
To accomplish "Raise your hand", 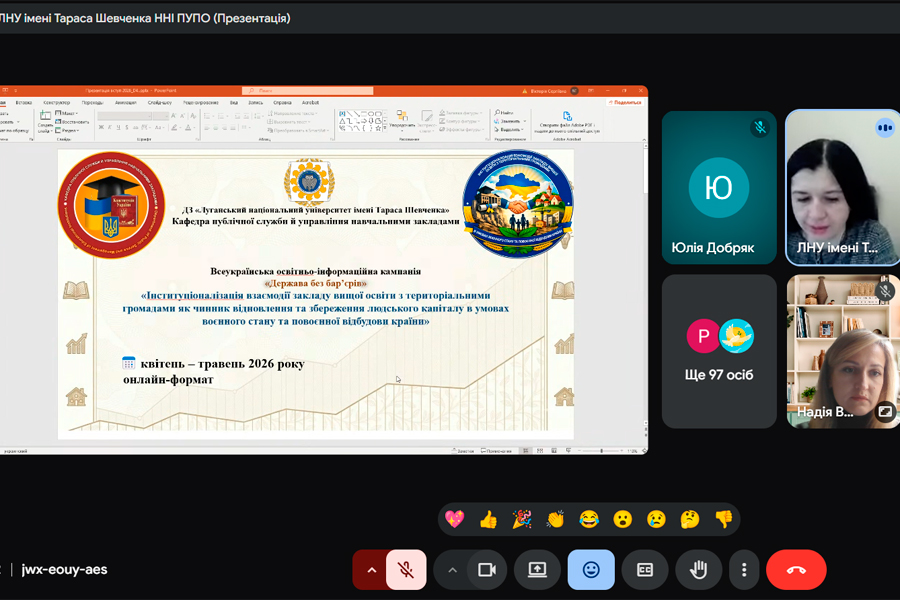I will point(699,570).
